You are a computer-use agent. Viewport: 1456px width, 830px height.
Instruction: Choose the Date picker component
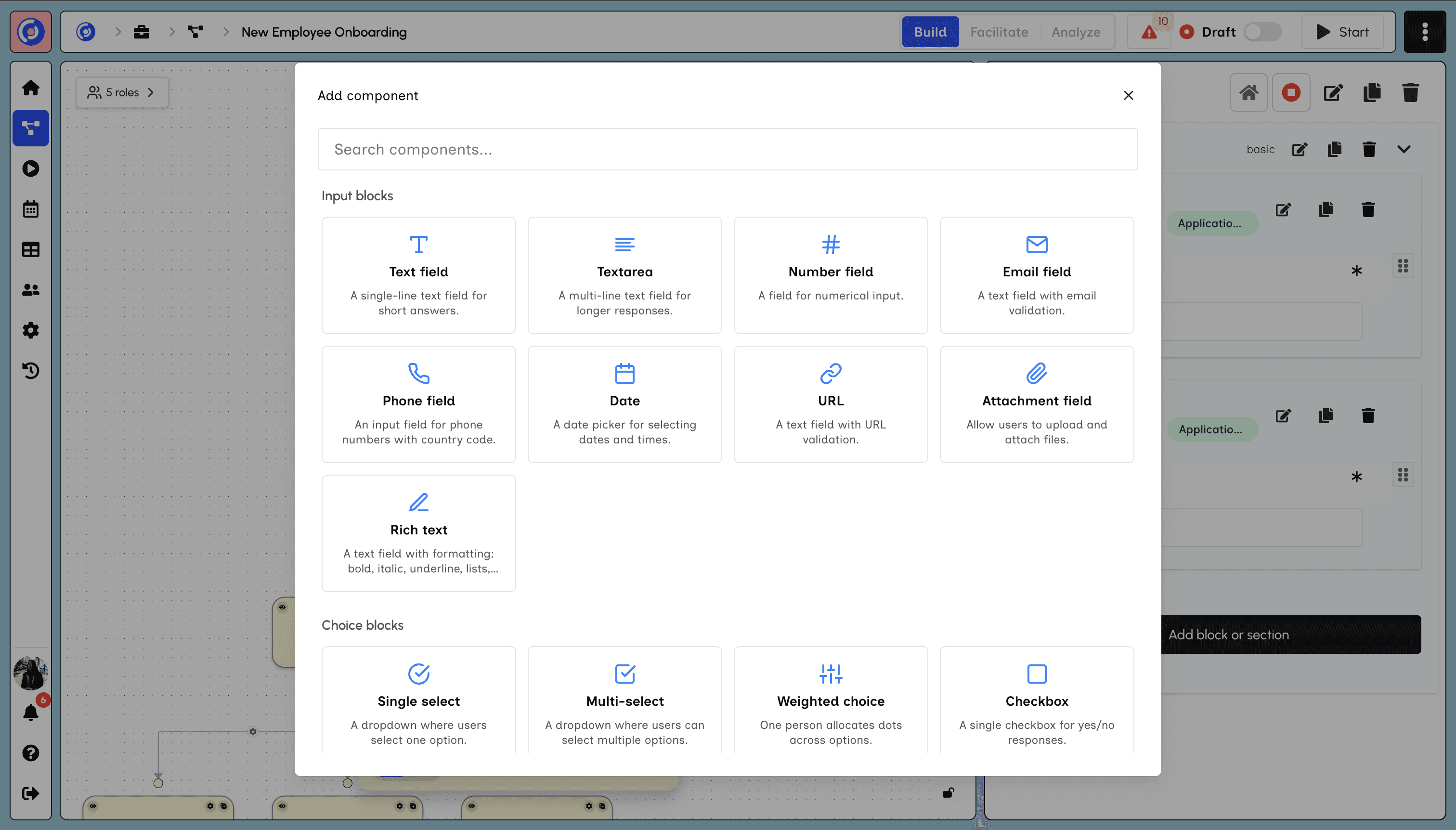coord(624,404)
